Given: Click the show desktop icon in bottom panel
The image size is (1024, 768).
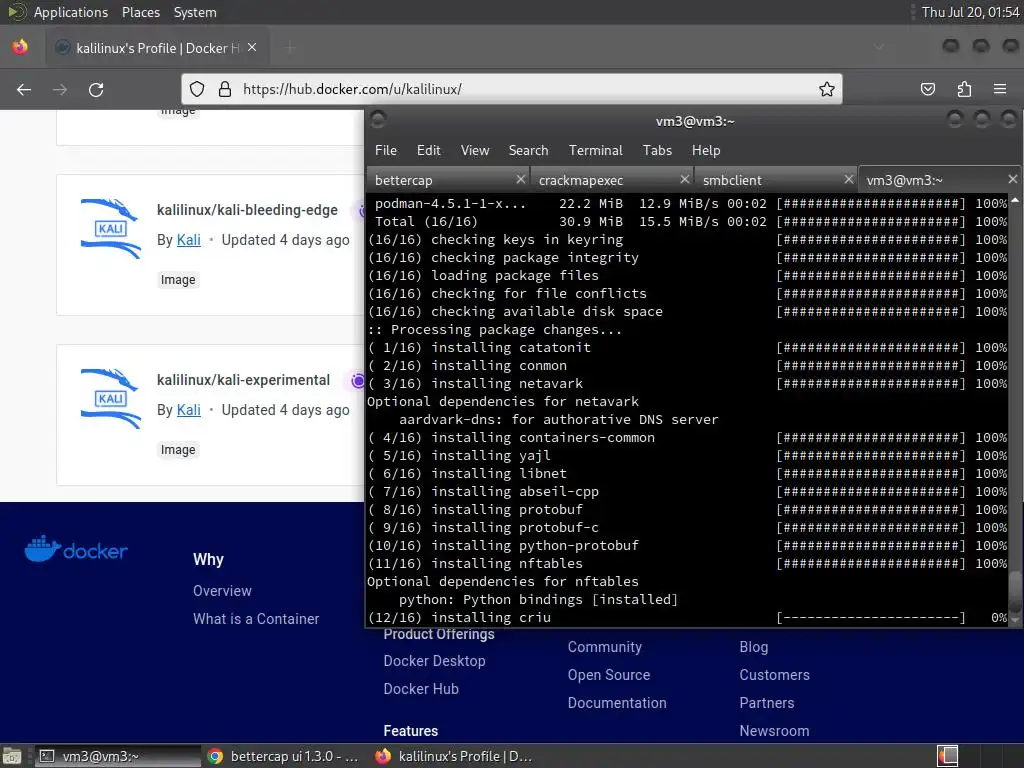Looking at the screenshot, I should (x=11, y=756).
